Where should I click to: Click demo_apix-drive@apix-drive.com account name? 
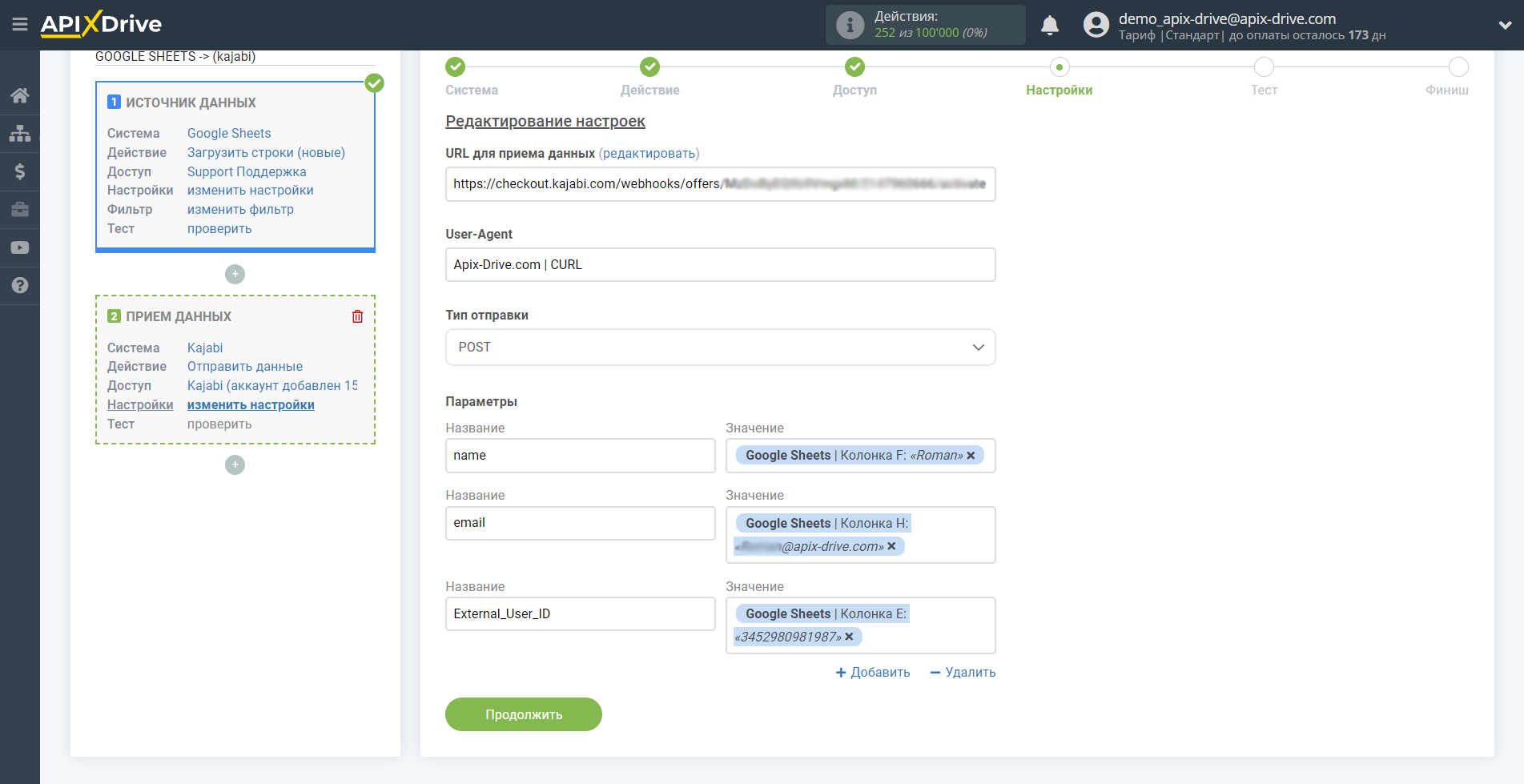point(1227,18)
